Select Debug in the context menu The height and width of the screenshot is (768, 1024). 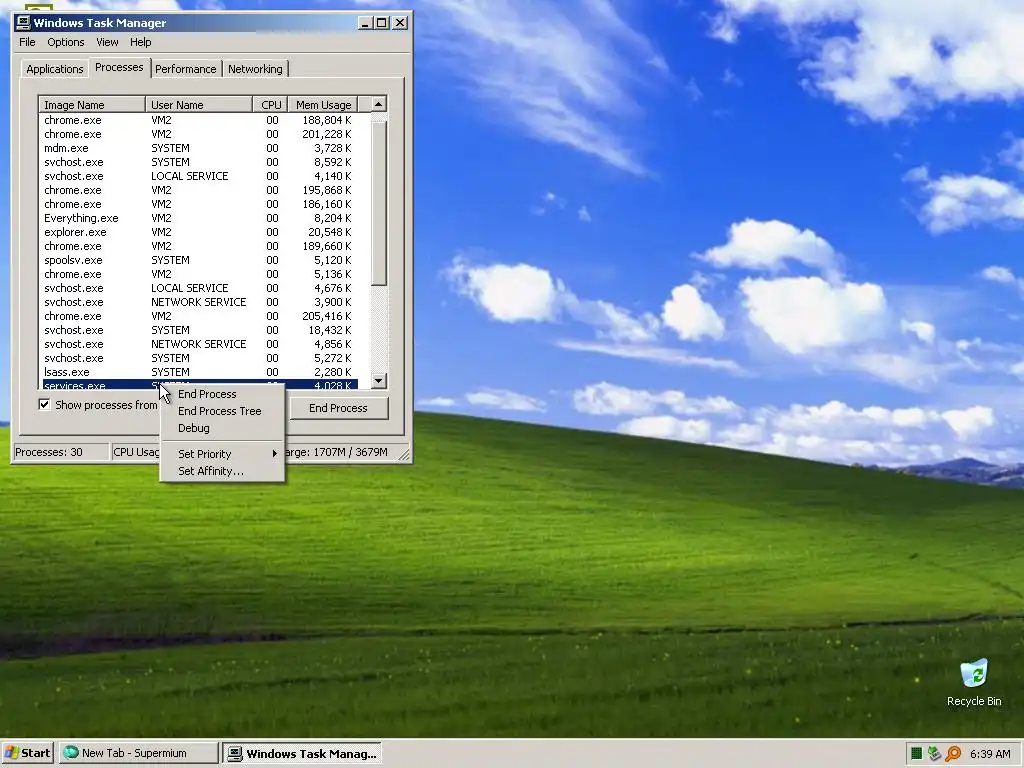pyautogui.click(x=222, y=428)
